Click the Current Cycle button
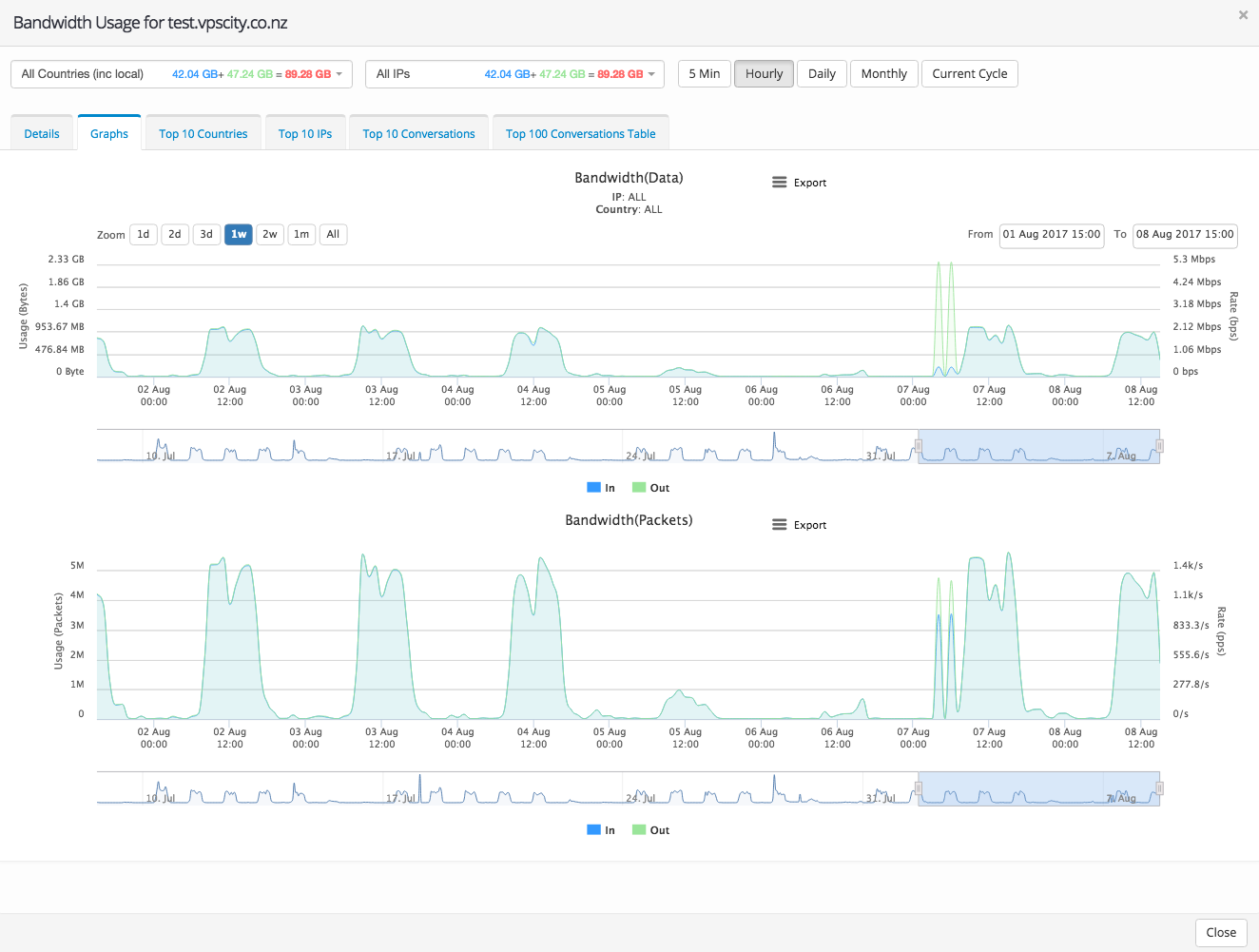Image resolution: width=1259 pixels, height=952 pixels. click(x=969, y=74)
